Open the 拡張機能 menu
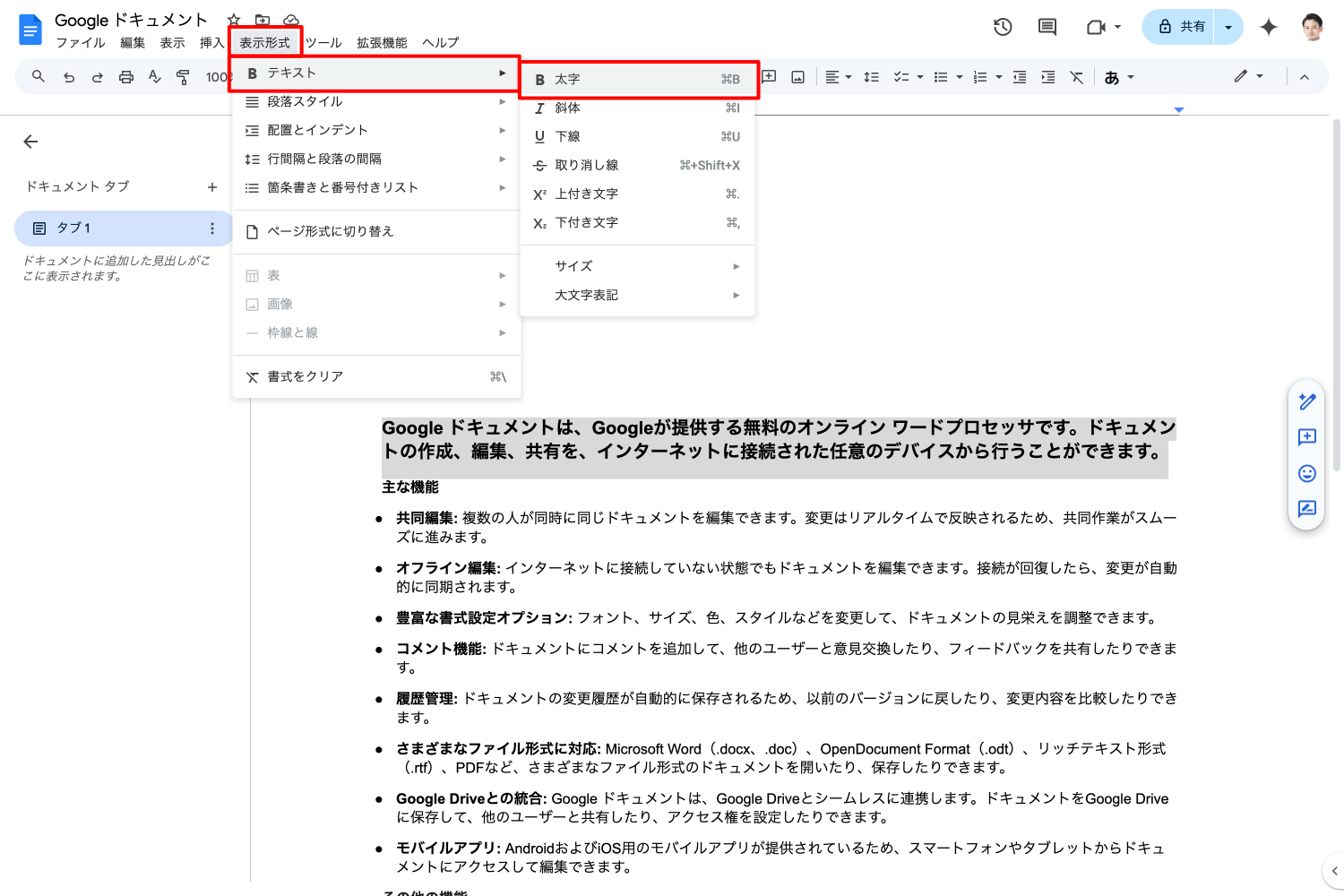The width and height of the screenshot is (1344, 896). 382,43
